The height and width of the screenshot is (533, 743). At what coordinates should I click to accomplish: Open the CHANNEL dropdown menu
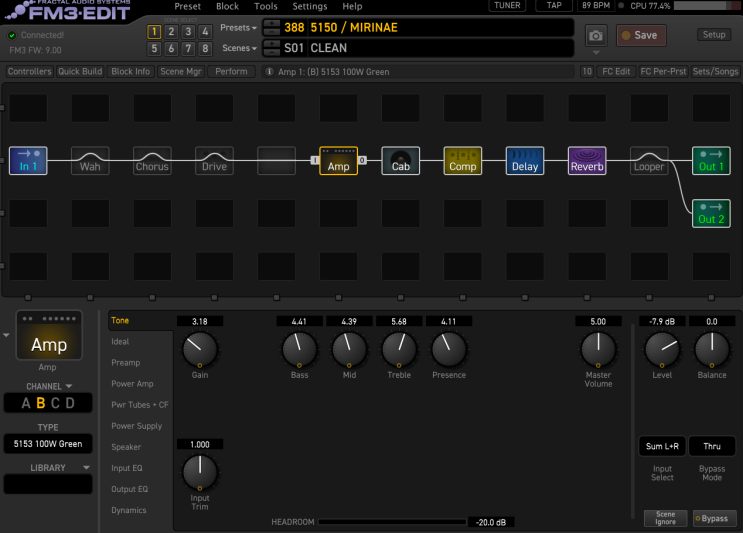coord(49,386)
